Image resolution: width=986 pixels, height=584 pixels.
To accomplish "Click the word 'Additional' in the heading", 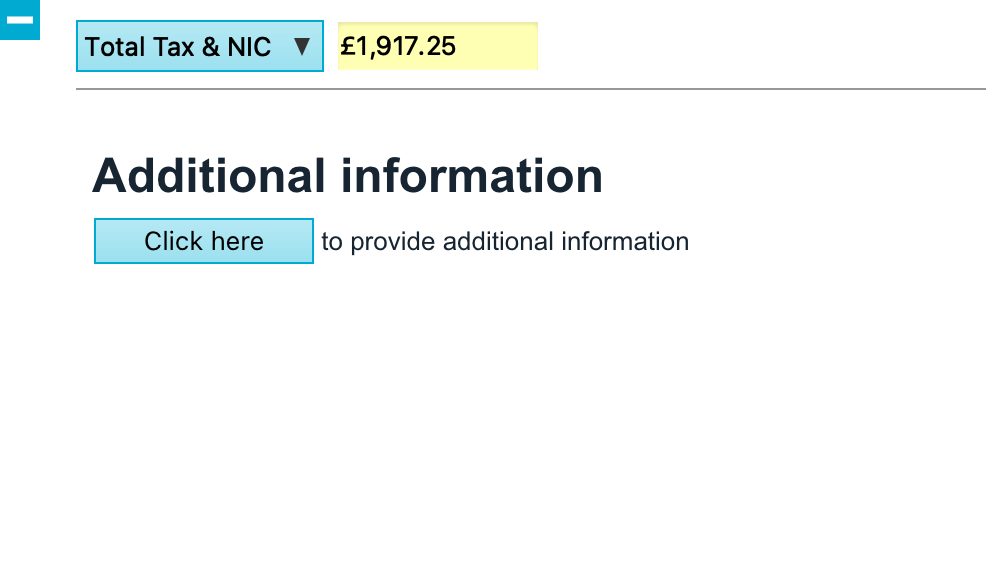I will coord(209,176).
